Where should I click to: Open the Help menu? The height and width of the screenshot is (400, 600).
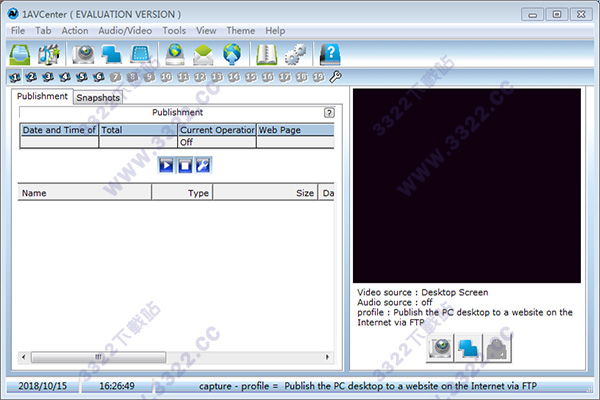pyautogui.click(x=275, y=31)
